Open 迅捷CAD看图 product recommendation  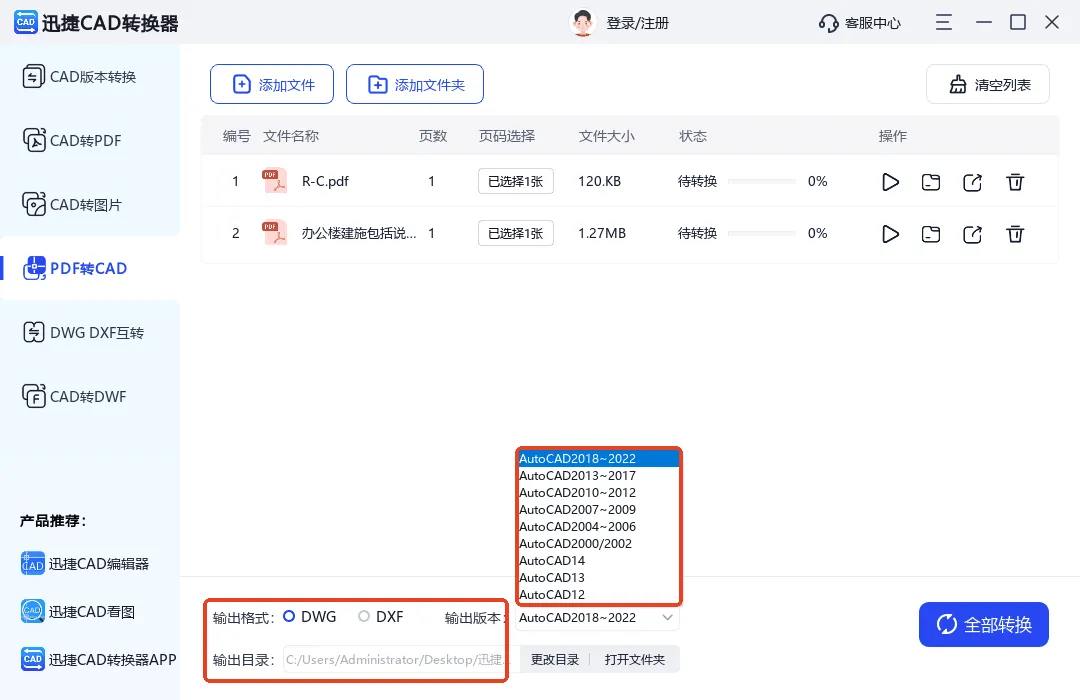point(78,611)
